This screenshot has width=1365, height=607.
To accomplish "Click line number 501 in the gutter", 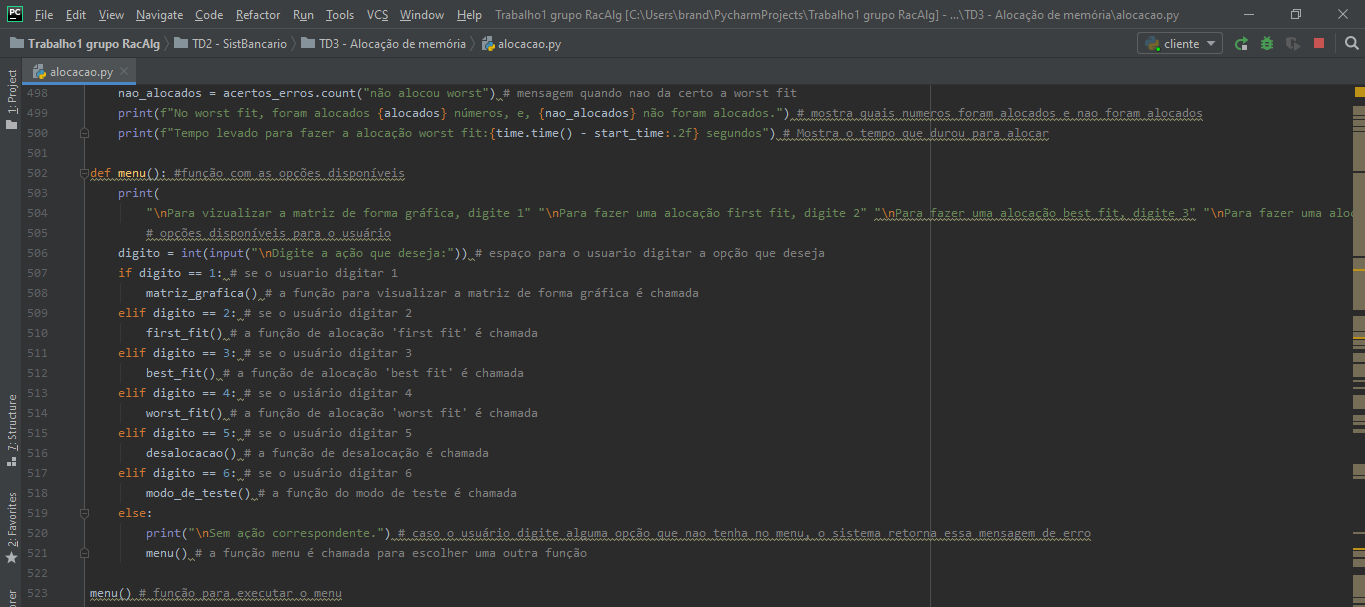I will click(x=37, y=153).
